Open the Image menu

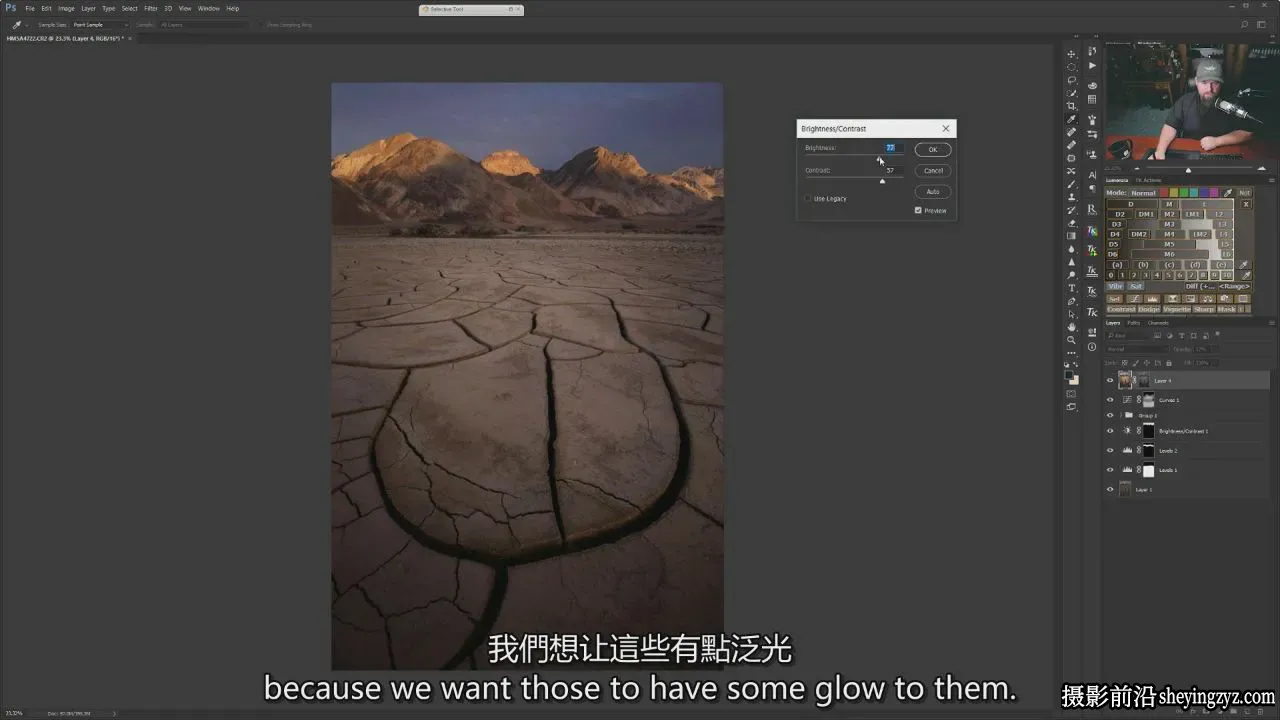[66, 8]
